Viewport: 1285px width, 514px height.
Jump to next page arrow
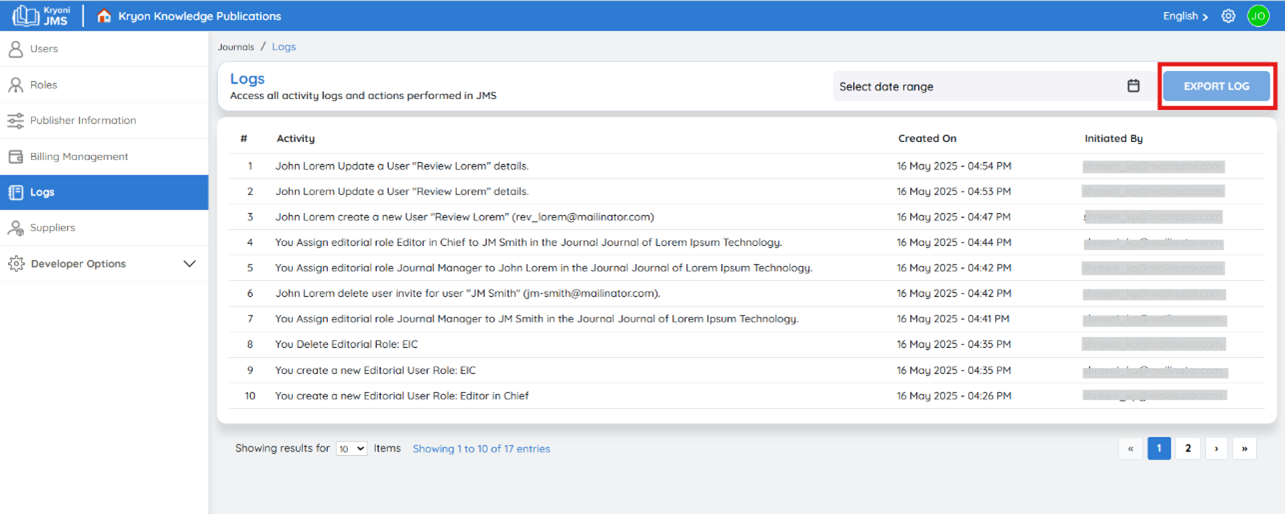click(1216, 449)
